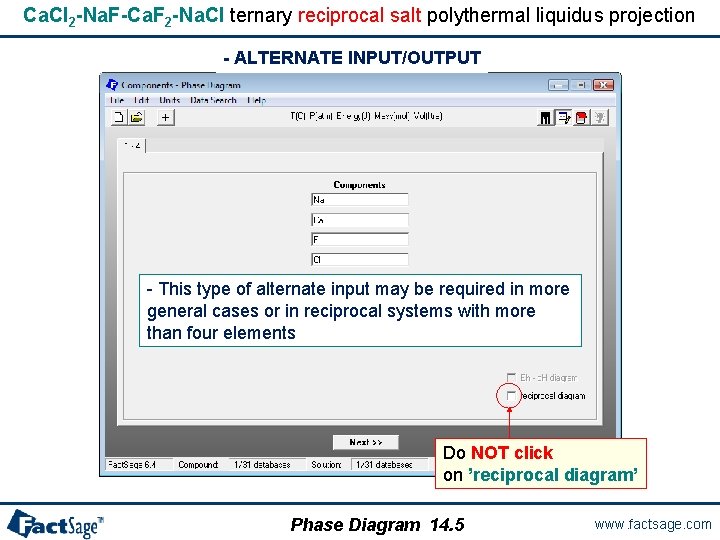Click Compound '1/31 databases' status entry

pyautogui.click(x=262, y=465)
